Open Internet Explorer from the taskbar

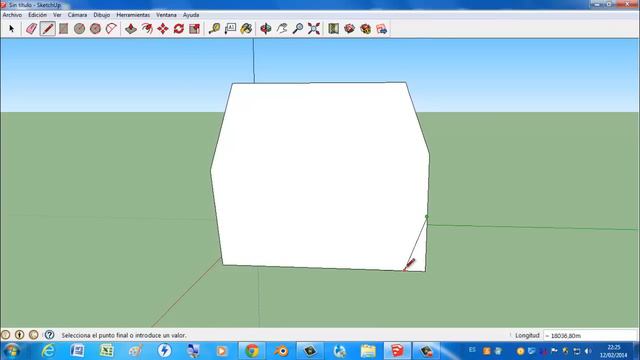48,351
